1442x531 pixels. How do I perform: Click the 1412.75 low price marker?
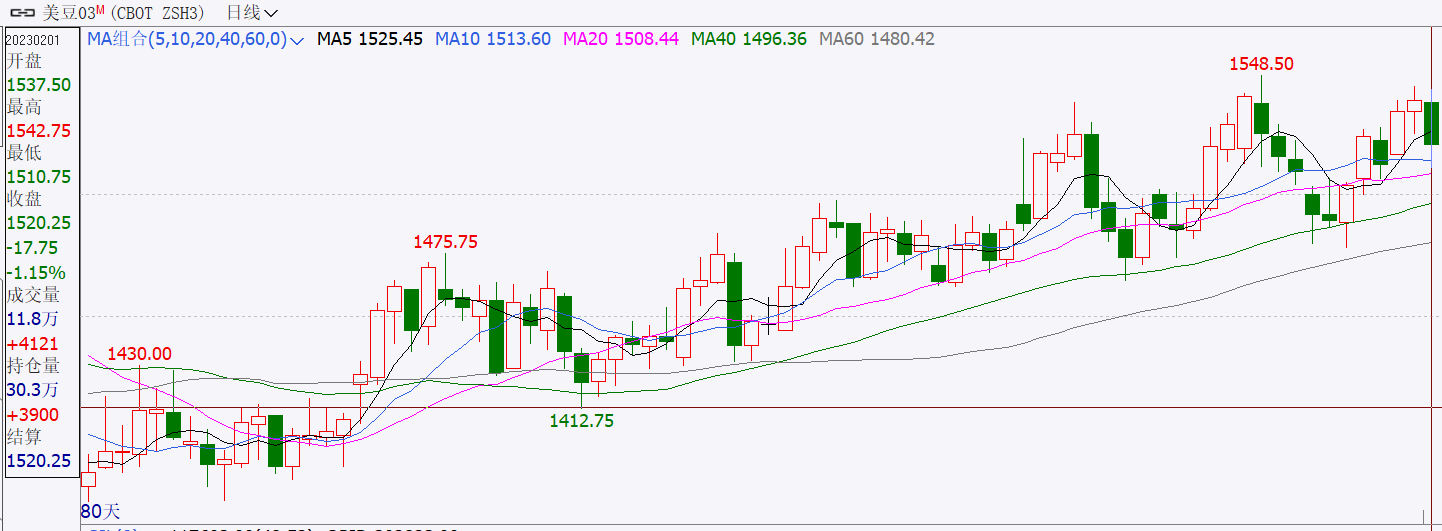click(581, 421)
